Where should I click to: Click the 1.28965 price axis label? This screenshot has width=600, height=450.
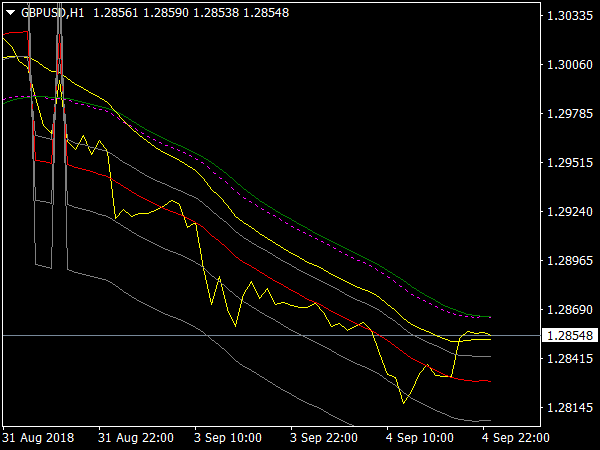click(x=570, y=261)
